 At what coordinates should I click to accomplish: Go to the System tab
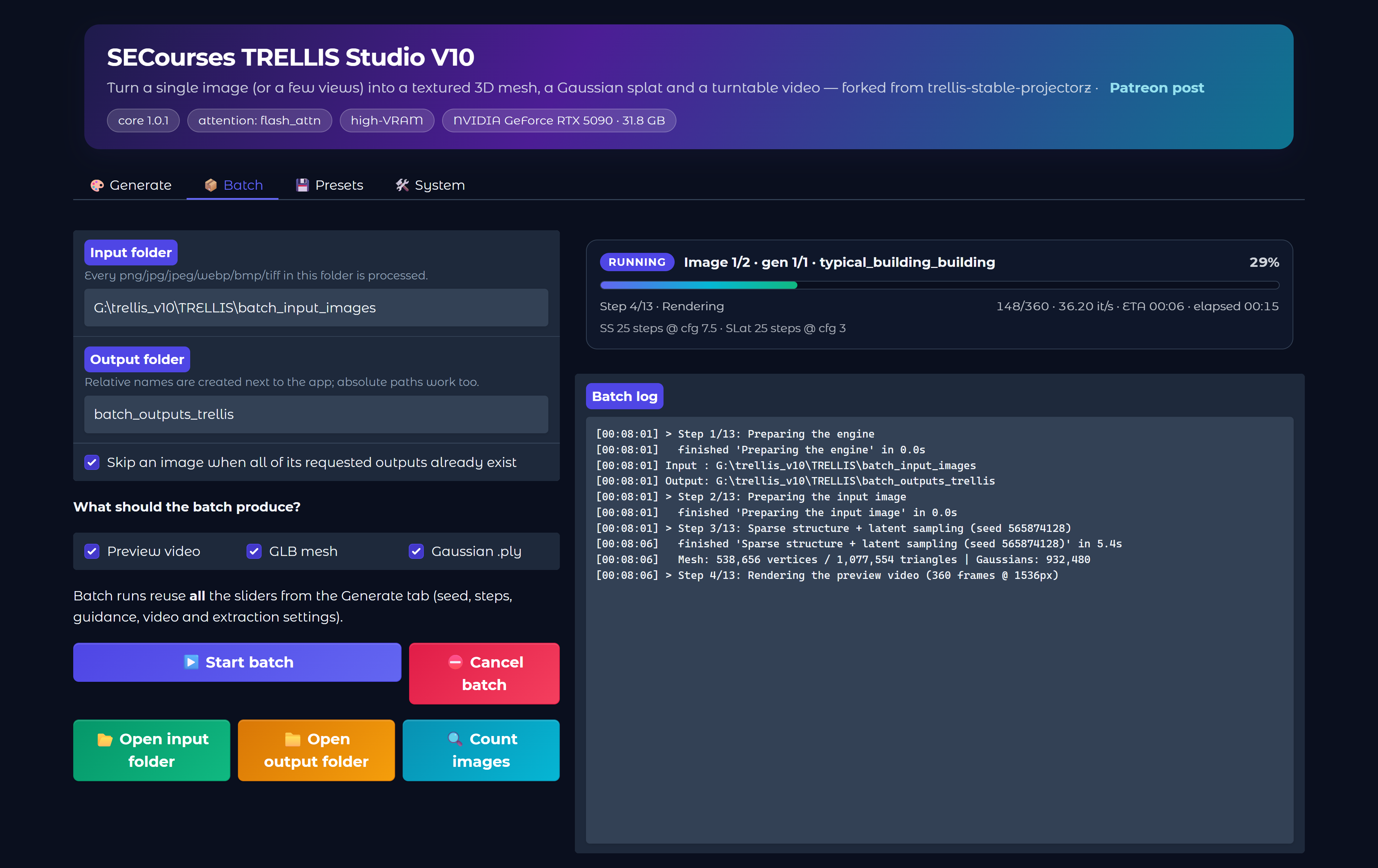click(x=430, y=185)
